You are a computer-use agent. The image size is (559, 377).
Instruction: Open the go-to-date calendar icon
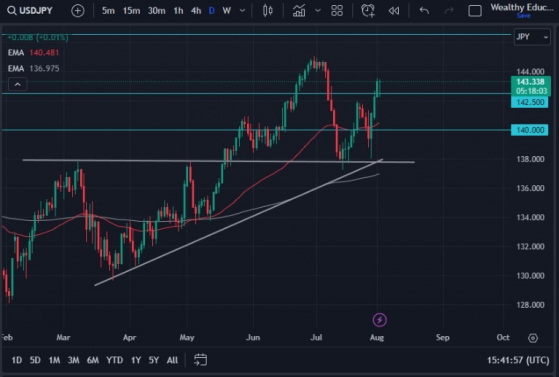(x=200, y=360)
